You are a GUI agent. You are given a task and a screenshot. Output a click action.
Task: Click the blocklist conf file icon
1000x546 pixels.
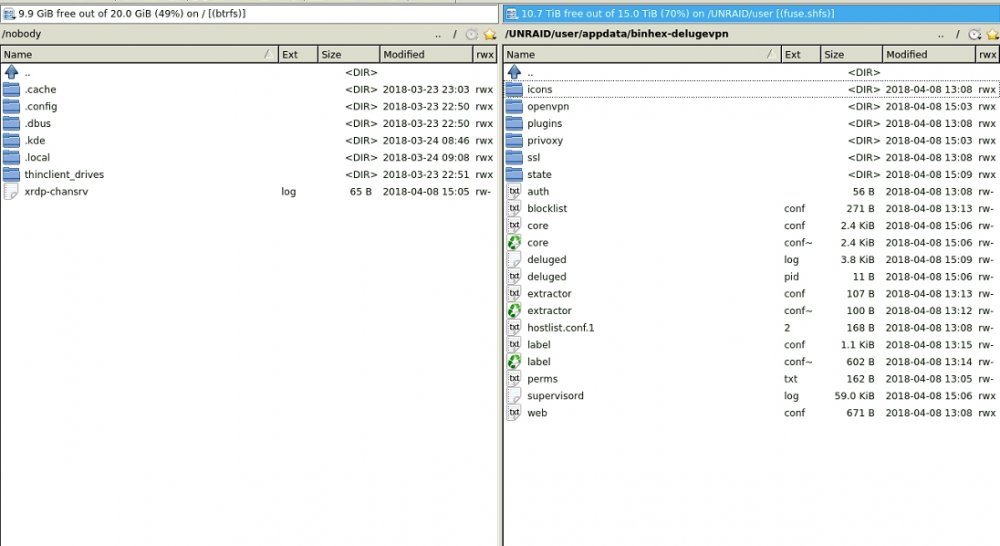coord(515,209)
